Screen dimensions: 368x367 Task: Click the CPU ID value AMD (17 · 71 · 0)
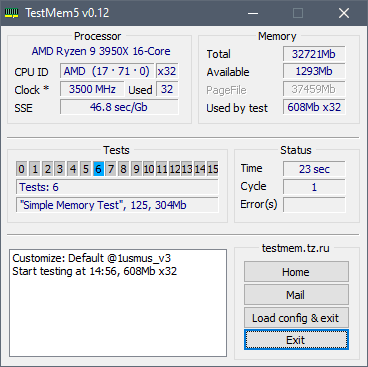tap(107, 71)
